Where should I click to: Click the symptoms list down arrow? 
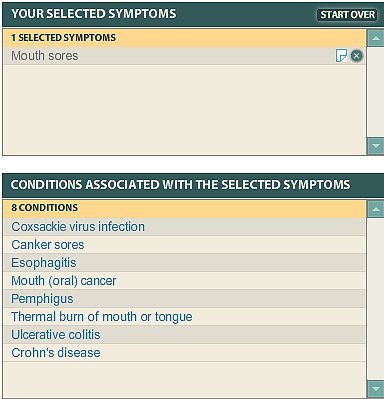(x=376, y=146)
